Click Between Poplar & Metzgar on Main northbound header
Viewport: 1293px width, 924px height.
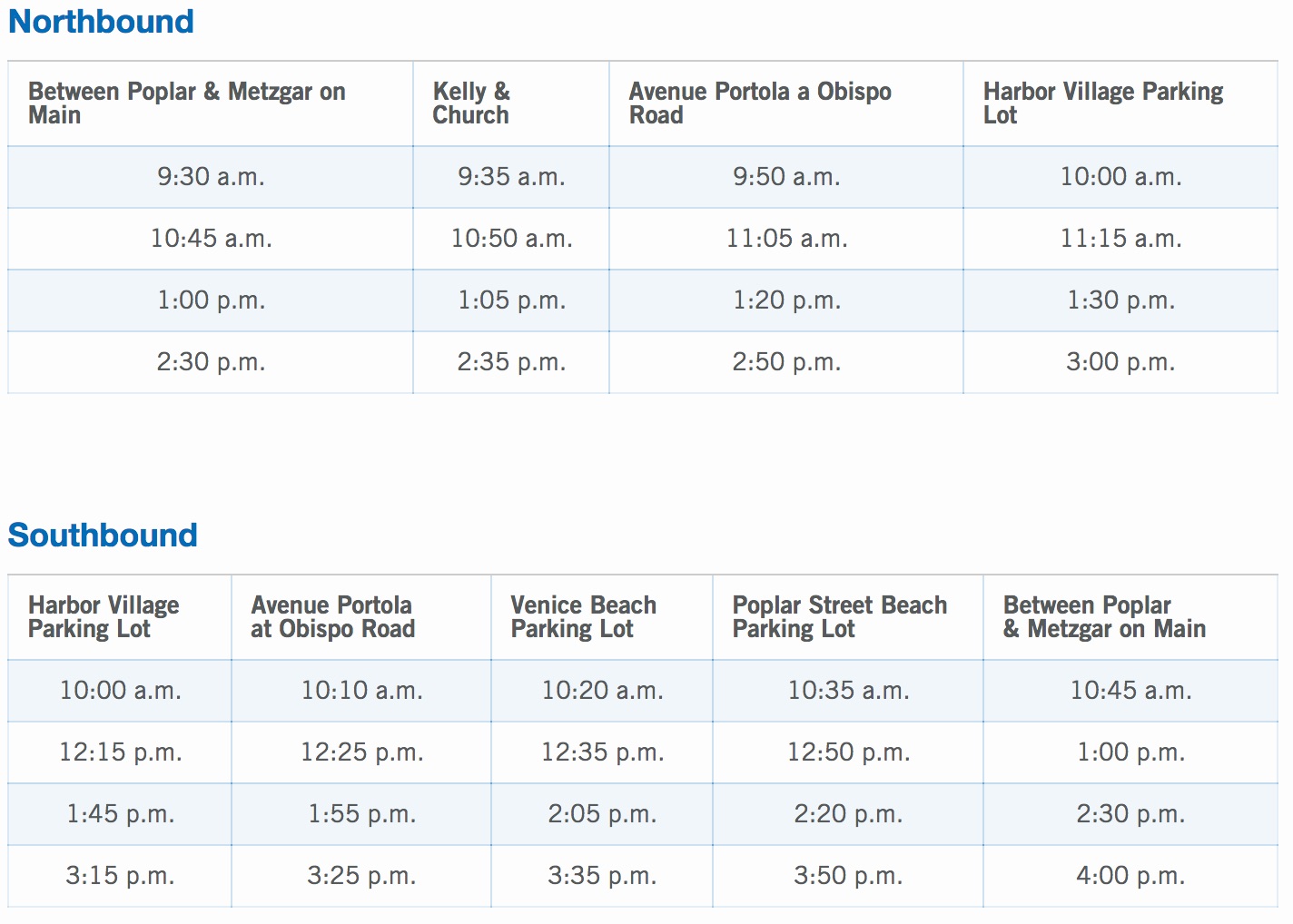pos(187,103)
